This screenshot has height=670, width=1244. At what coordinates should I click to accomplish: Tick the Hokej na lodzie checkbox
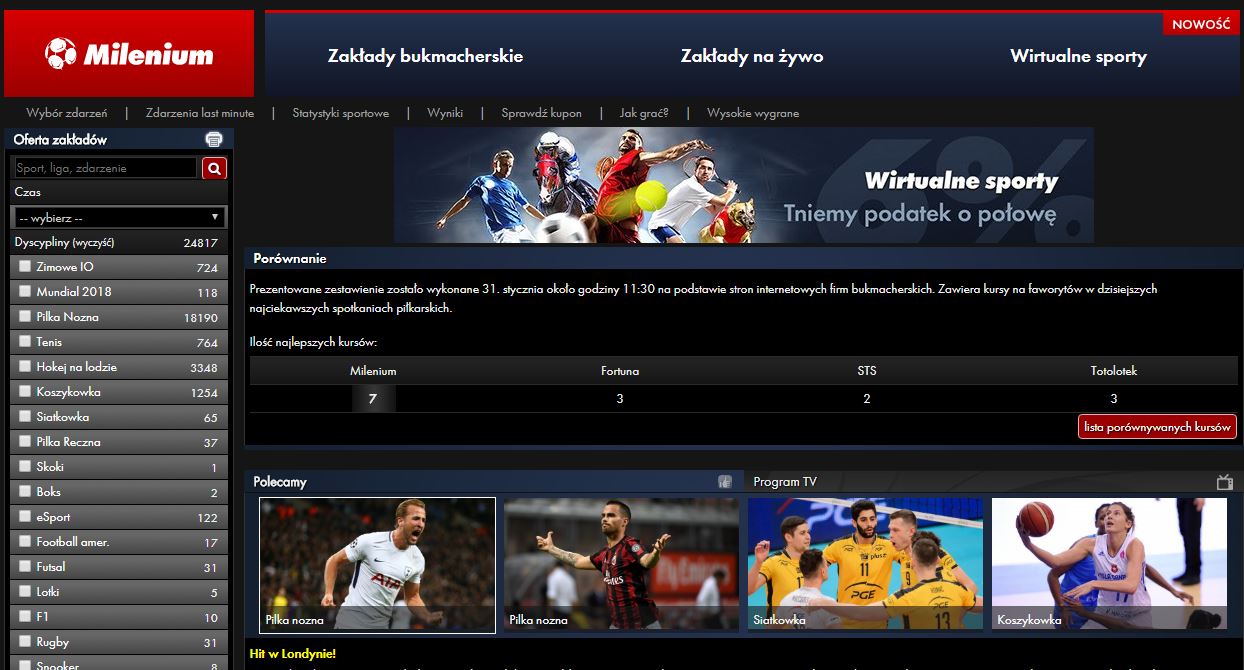pos(24,367)
